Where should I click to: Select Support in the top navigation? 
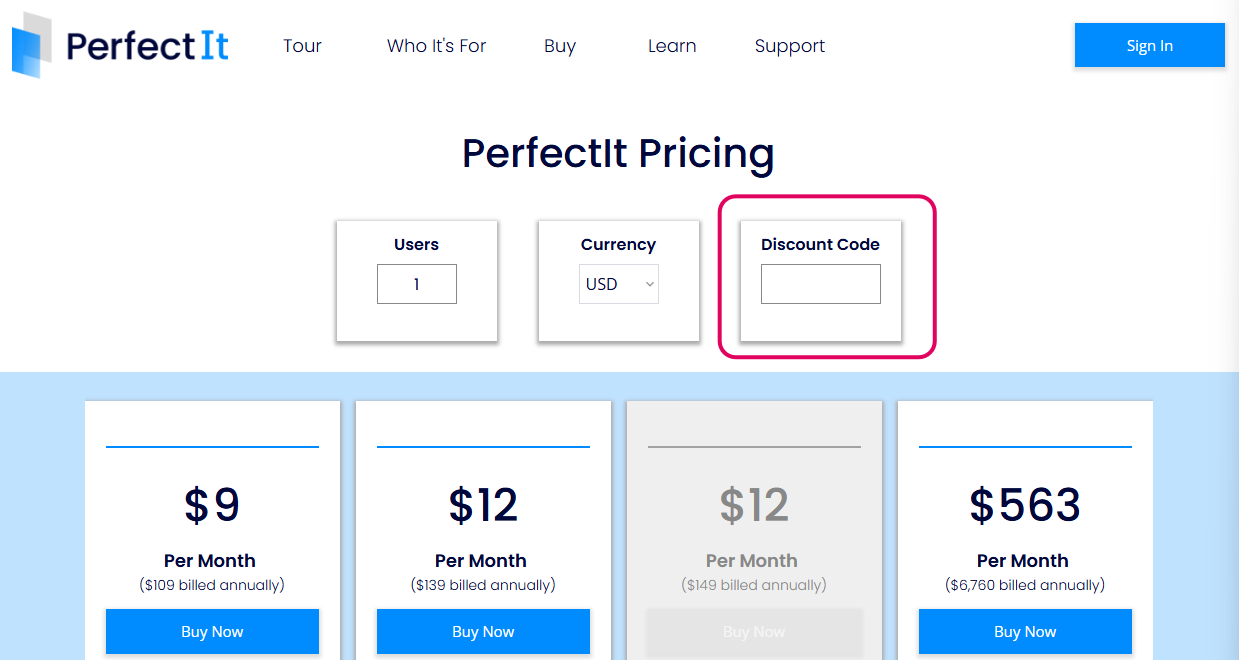(x=790, y=46)
